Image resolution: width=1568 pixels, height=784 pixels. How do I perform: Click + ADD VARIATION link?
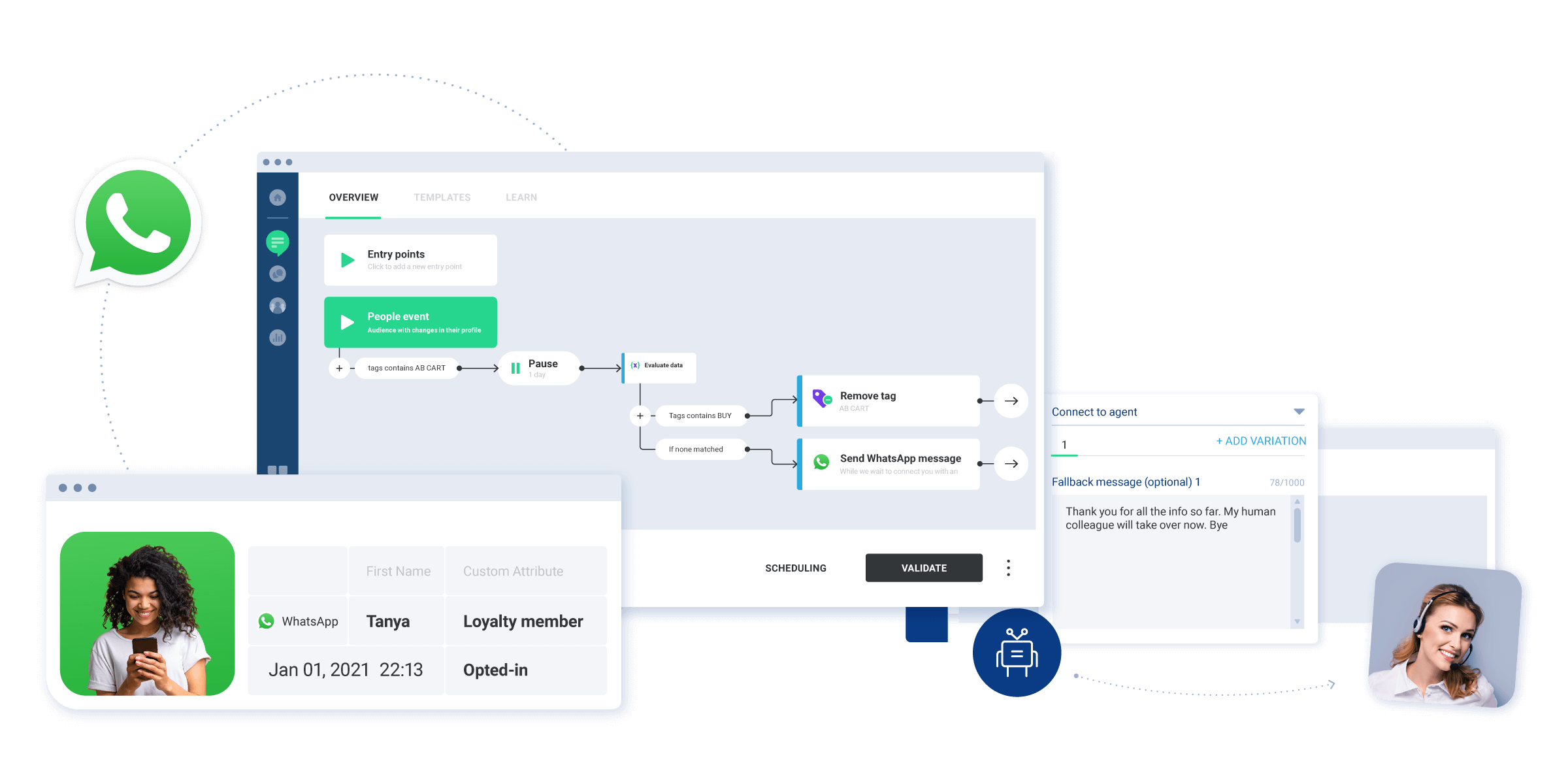pyautogui.click(x=1261, y=441)
